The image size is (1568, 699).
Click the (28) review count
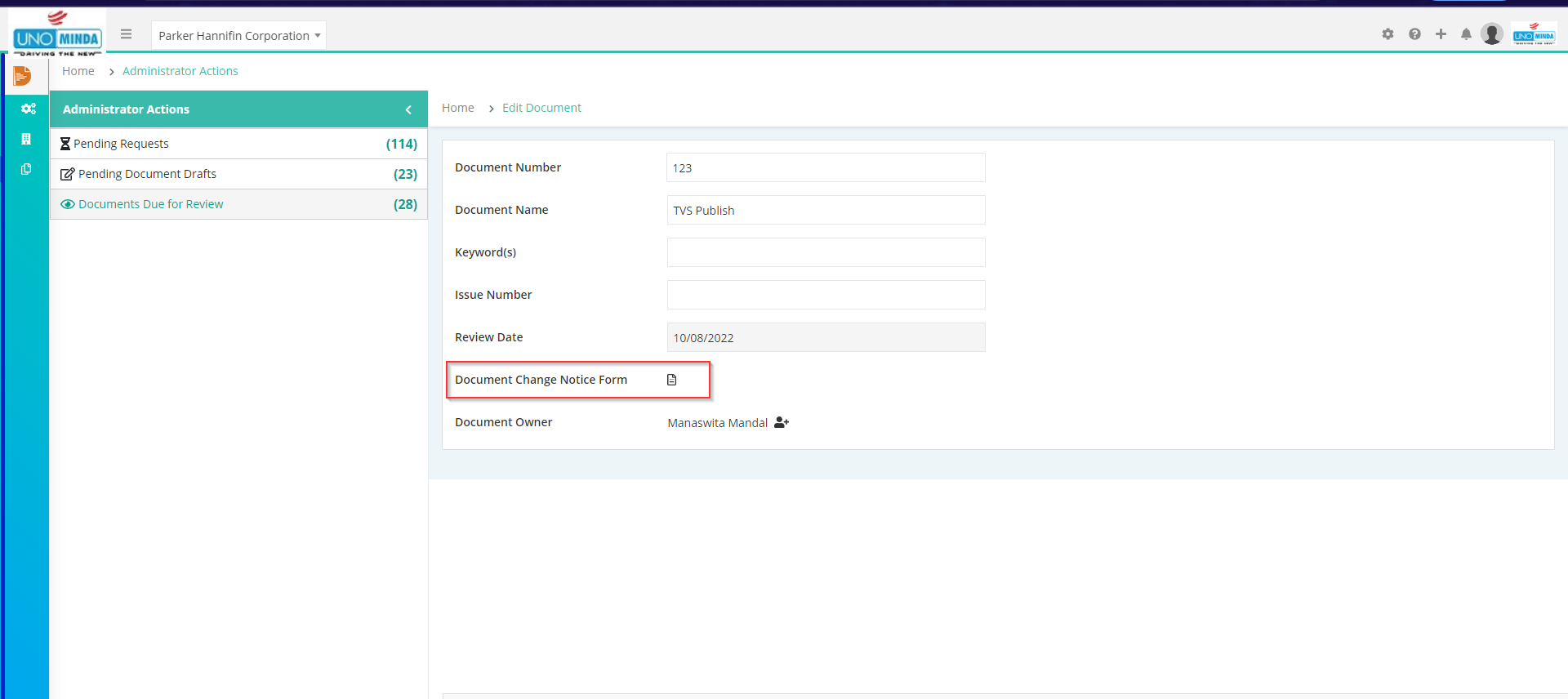click(405, 204)
